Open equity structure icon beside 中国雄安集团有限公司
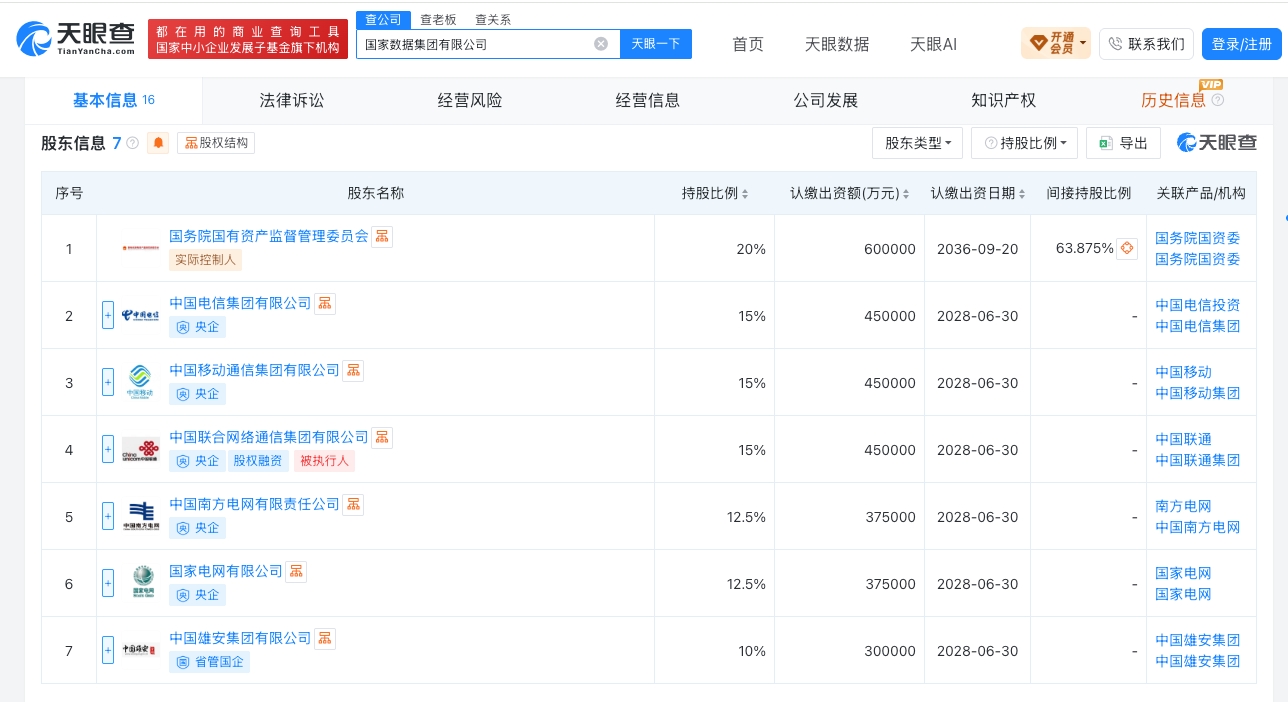 [x=325, y=639]
